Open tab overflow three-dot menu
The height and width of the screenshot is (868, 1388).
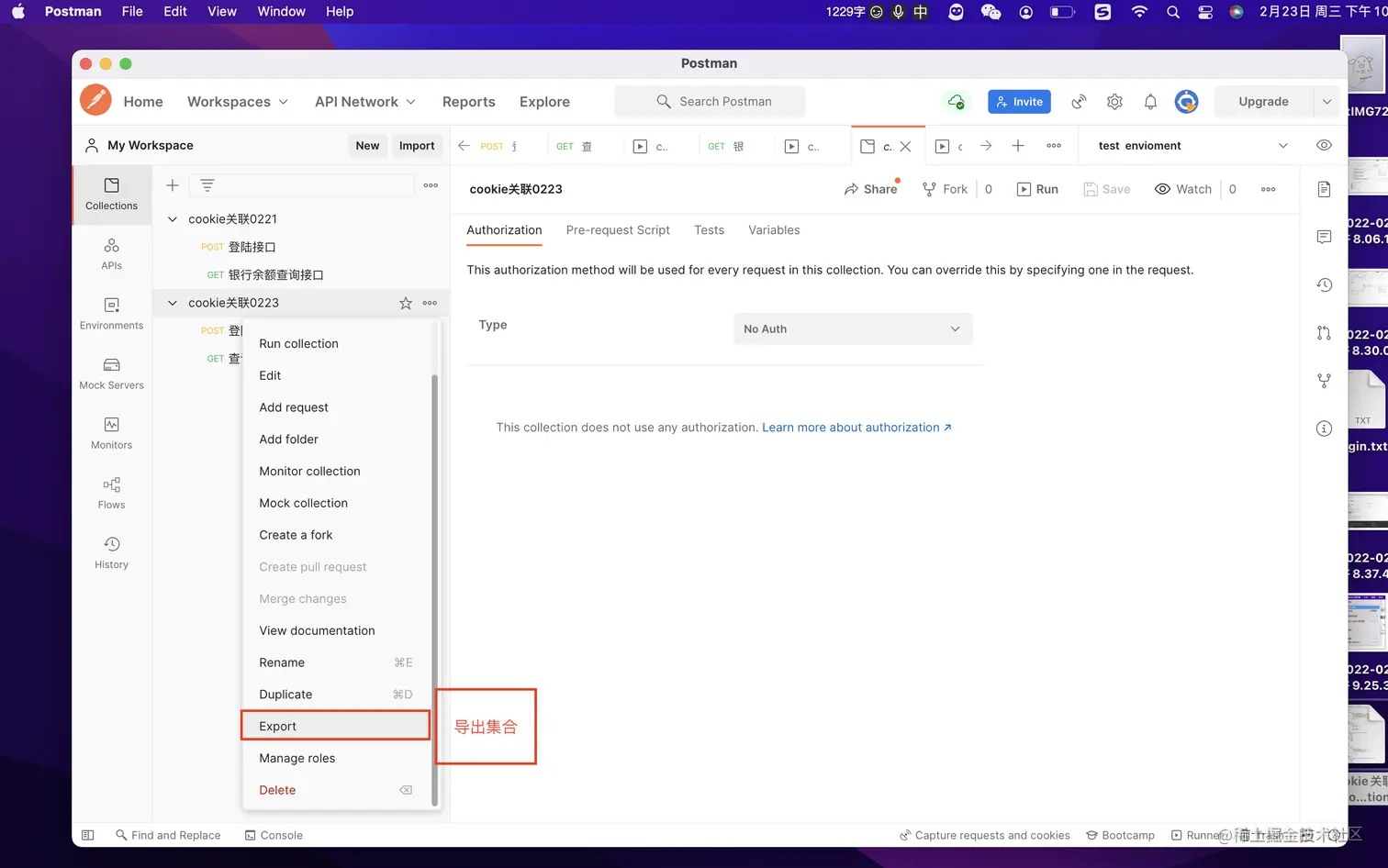(x=1054, y=146)
